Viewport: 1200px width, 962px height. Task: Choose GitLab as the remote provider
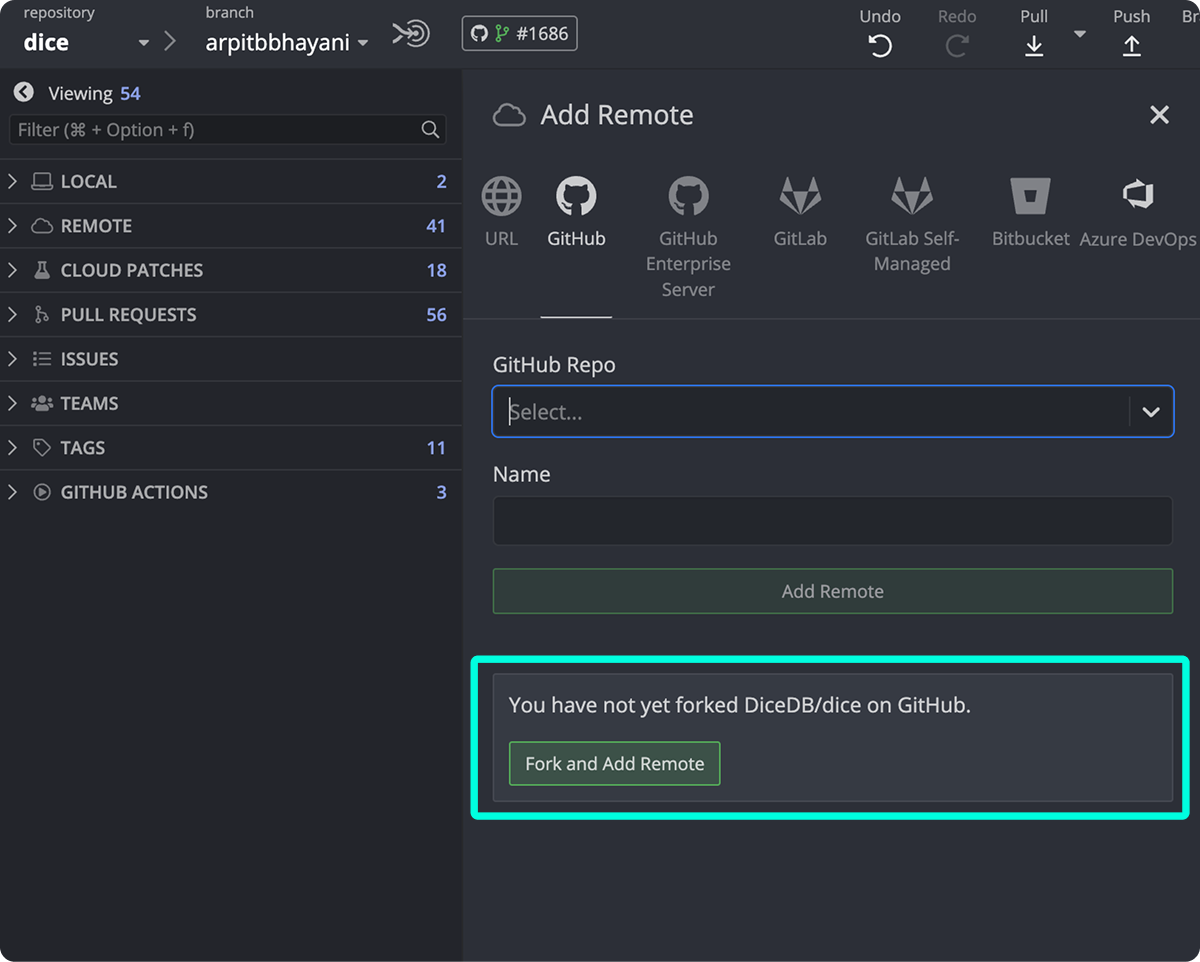(x=800, y=210)
